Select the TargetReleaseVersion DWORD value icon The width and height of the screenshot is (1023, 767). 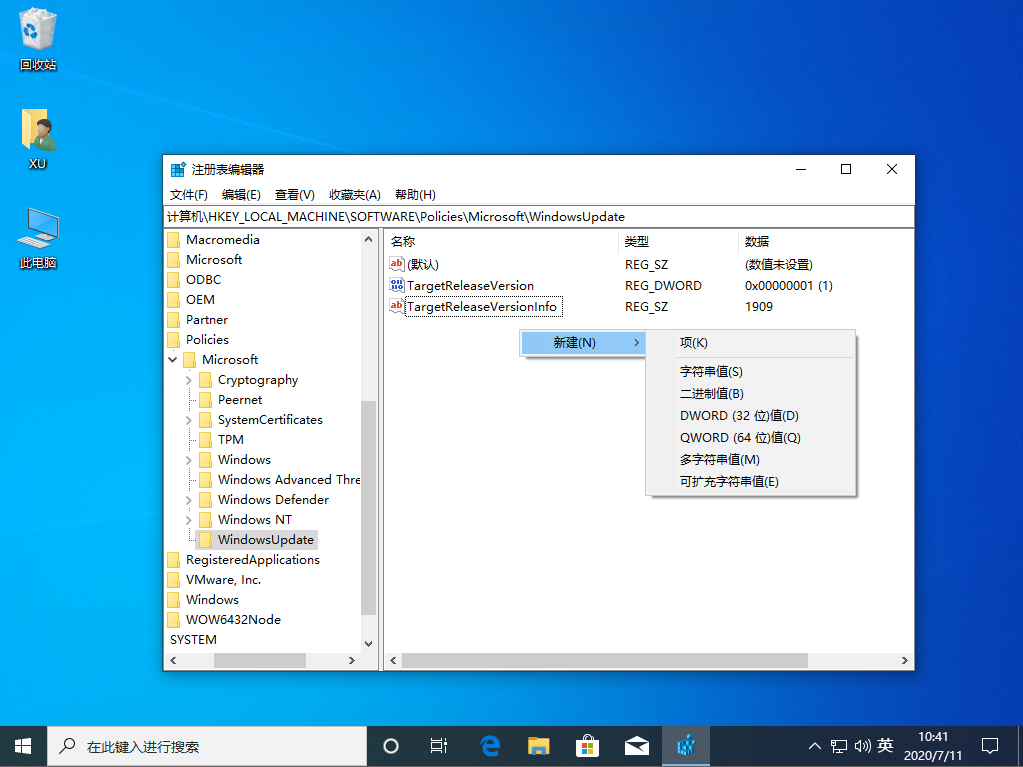(397, 285)
